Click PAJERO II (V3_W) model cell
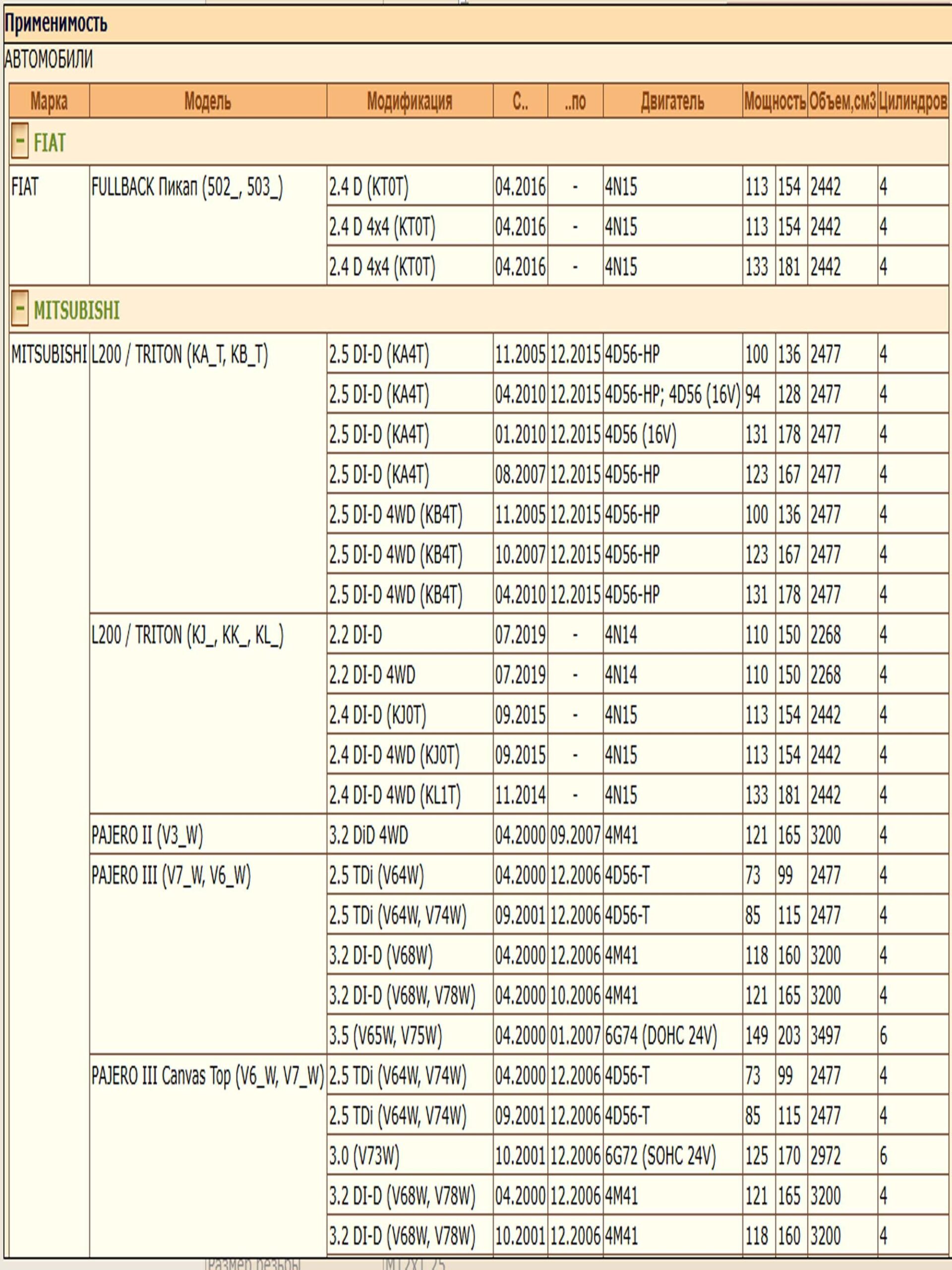The image size is (952, 1270). (x=147, y=835)
